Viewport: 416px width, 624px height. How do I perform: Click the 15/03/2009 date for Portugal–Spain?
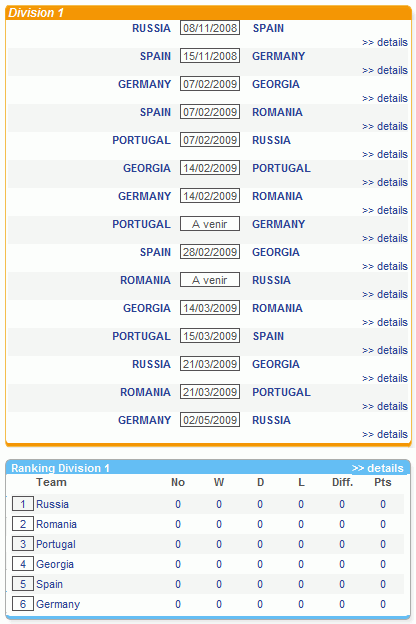point(210,336)
